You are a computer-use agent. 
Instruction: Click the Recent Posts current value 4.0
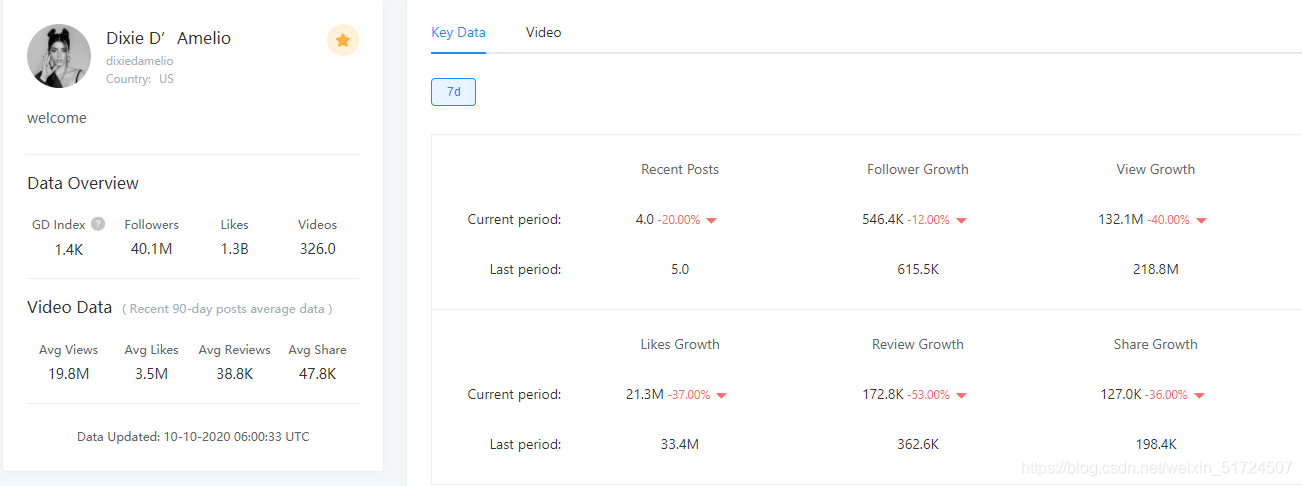tap(644, 219)
